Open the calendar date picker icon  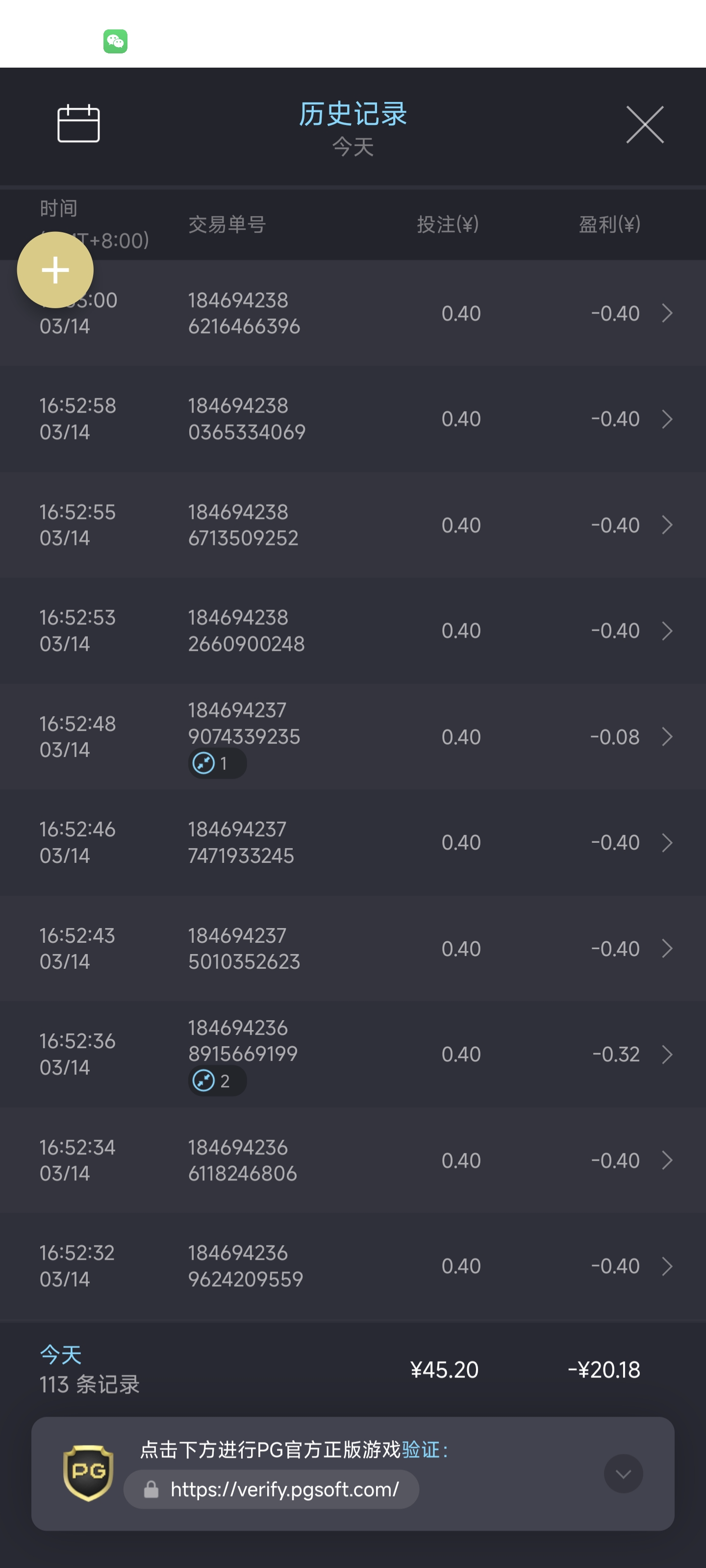78,123
